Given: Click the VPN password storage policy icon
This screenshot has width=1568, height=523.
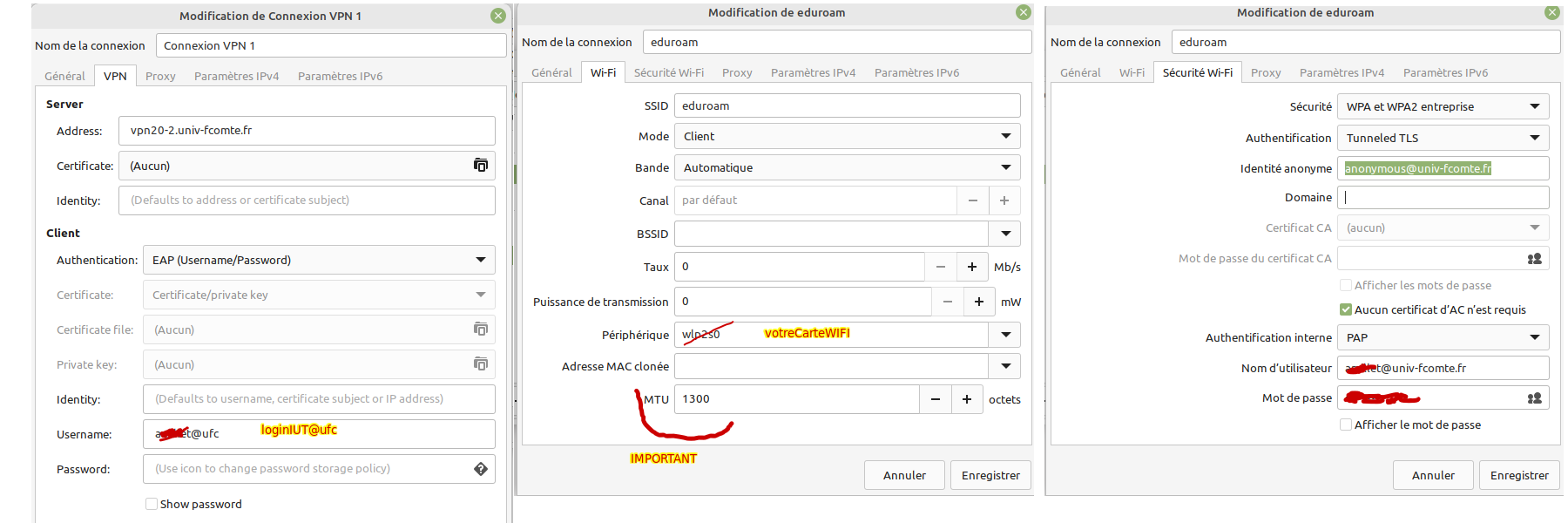Looking at the screenshot, I should [x=480, y=469].
